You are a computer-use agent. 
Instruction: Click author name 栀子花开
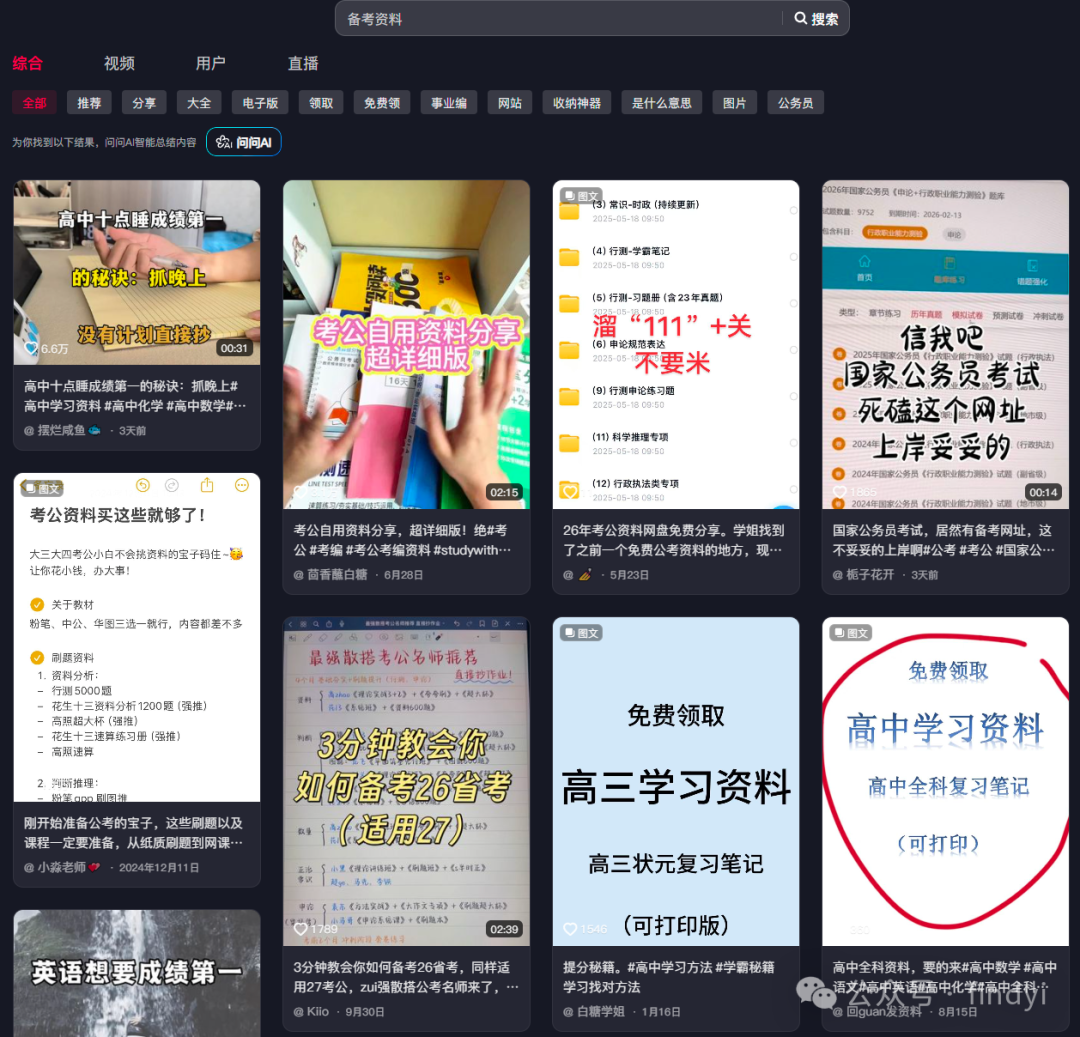coord(870,574)
